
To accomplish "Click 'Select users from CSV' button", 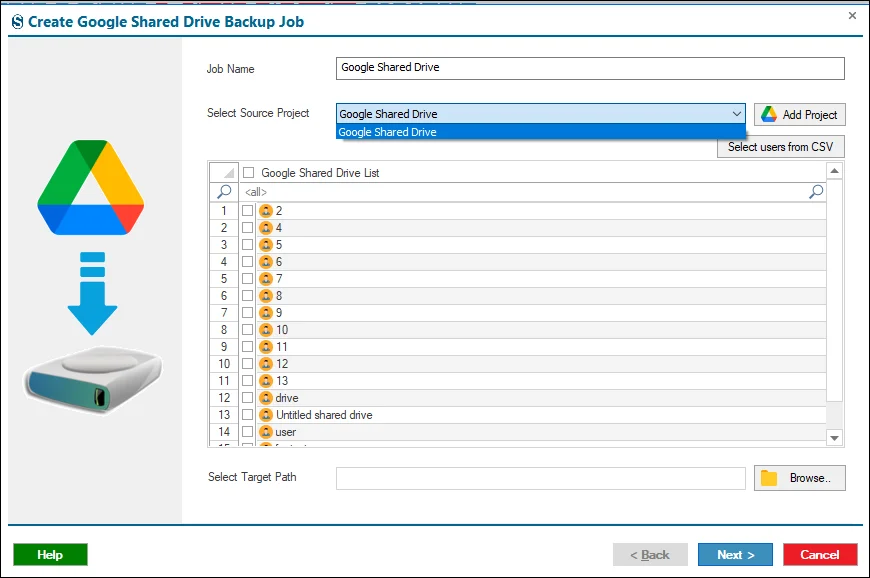I will [x=781, y=147].
